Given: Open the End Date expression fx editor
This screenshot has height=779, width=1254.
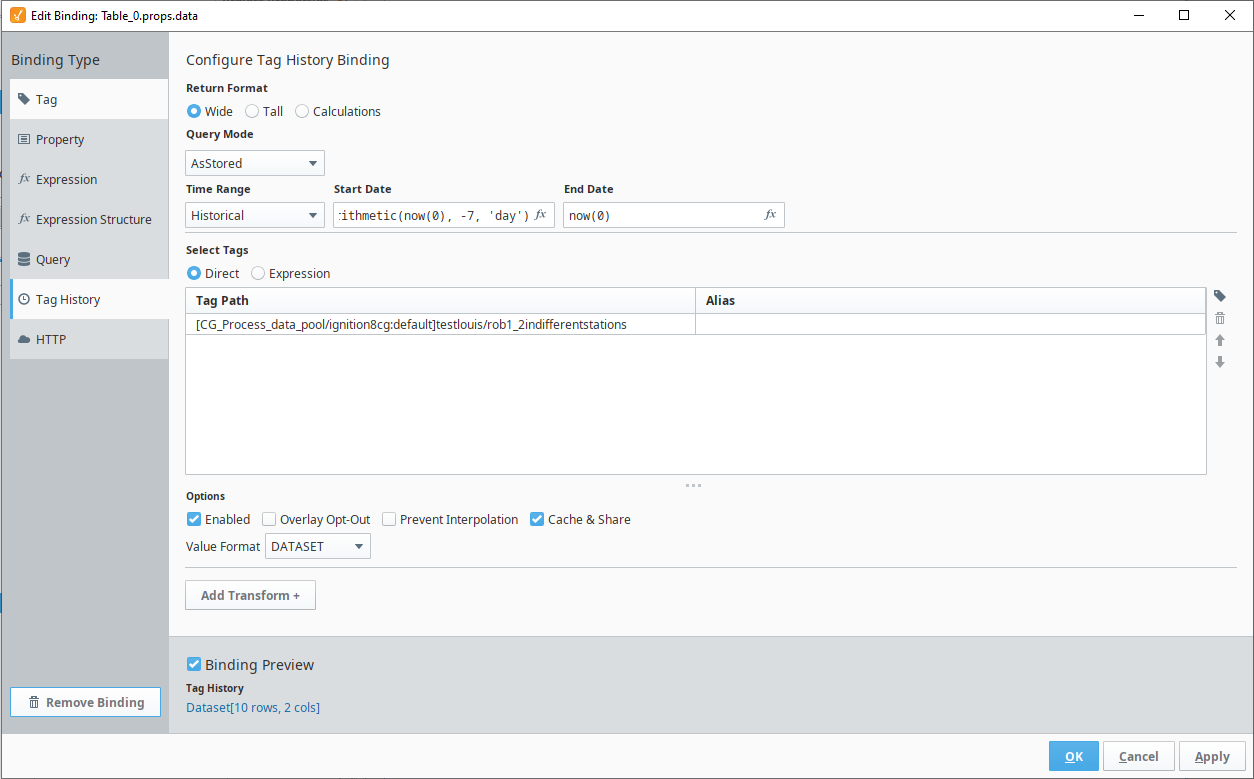Looking at the screenshot, I should click(771, 215).
